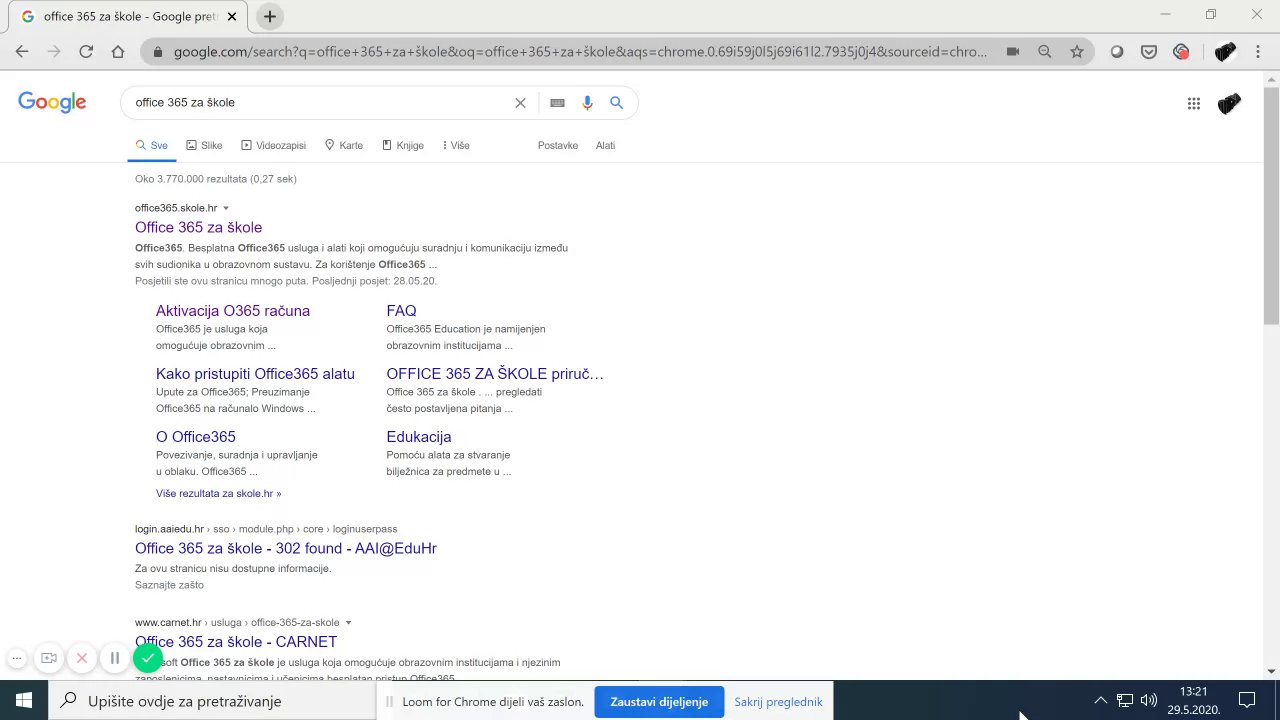
Task: Open the 302 found AAI@EduHr result
Action: tap(286, 549)
